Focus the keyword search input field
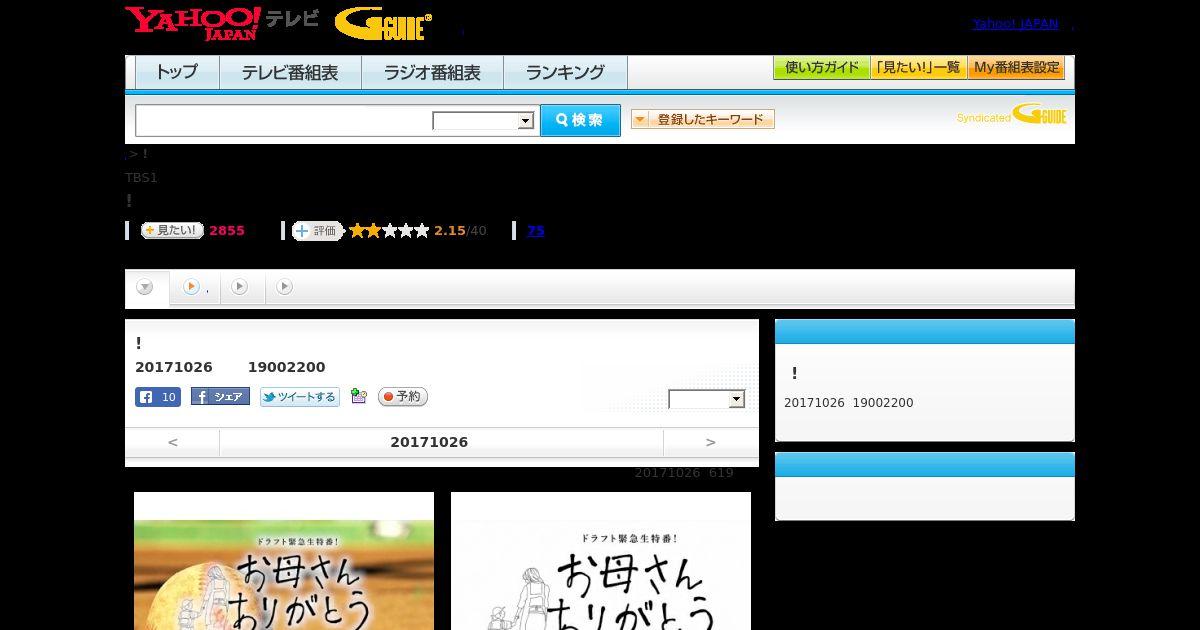Image resolution: width=1200 pixels, height=630 pixels. (284, 120)
